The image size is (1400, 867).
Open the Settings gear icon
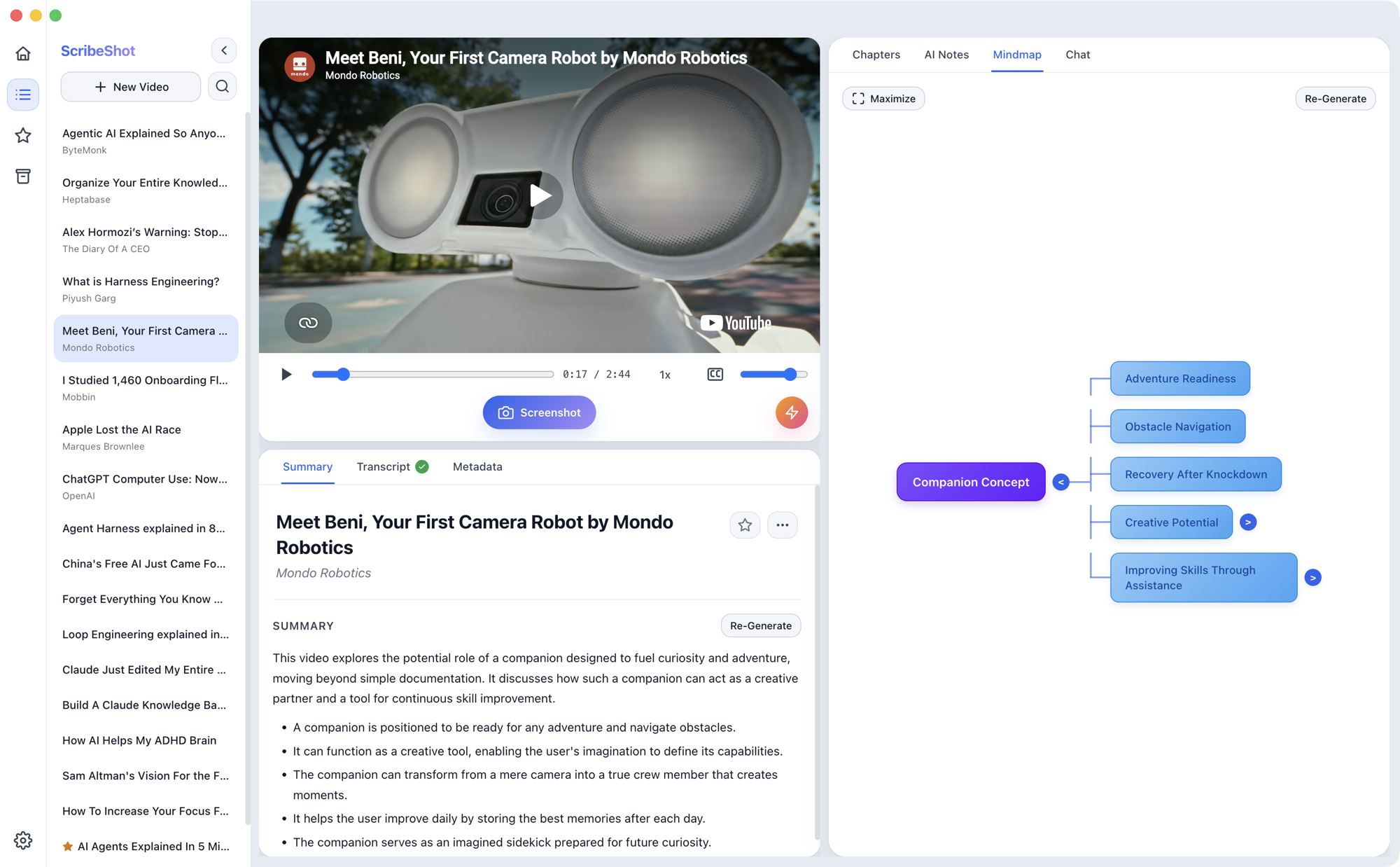click(23, 840)
